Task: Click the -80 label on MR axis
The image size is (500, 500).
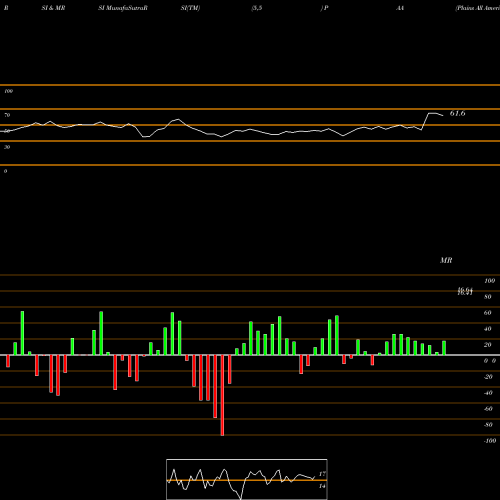Action: pyautogui.click(x=488, y=425)
